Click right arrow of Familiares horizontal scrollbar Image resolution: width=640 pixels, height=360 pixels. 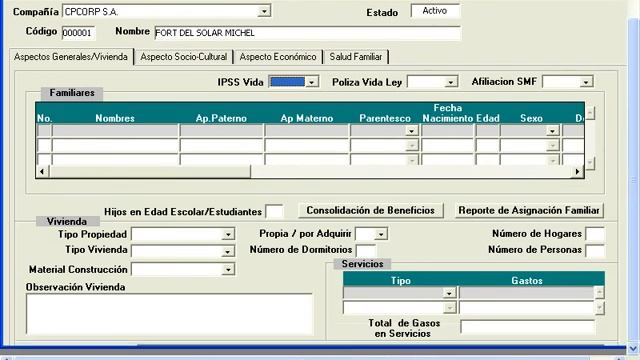coord(577,171)
